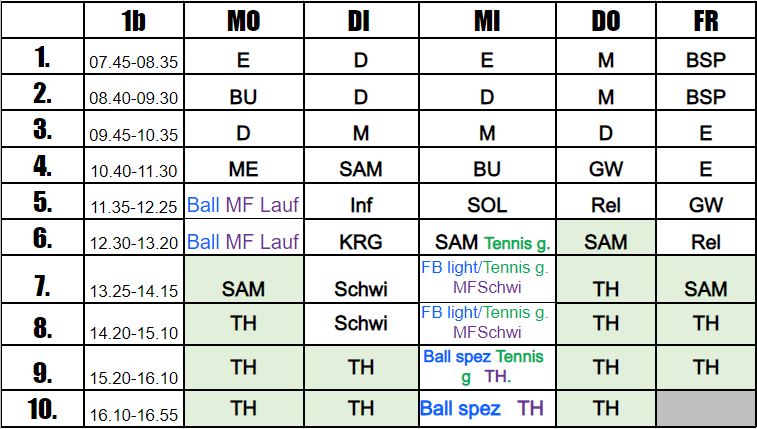757x429 pixels.
Task: Click the FR column header
Action: click(706, 20)
